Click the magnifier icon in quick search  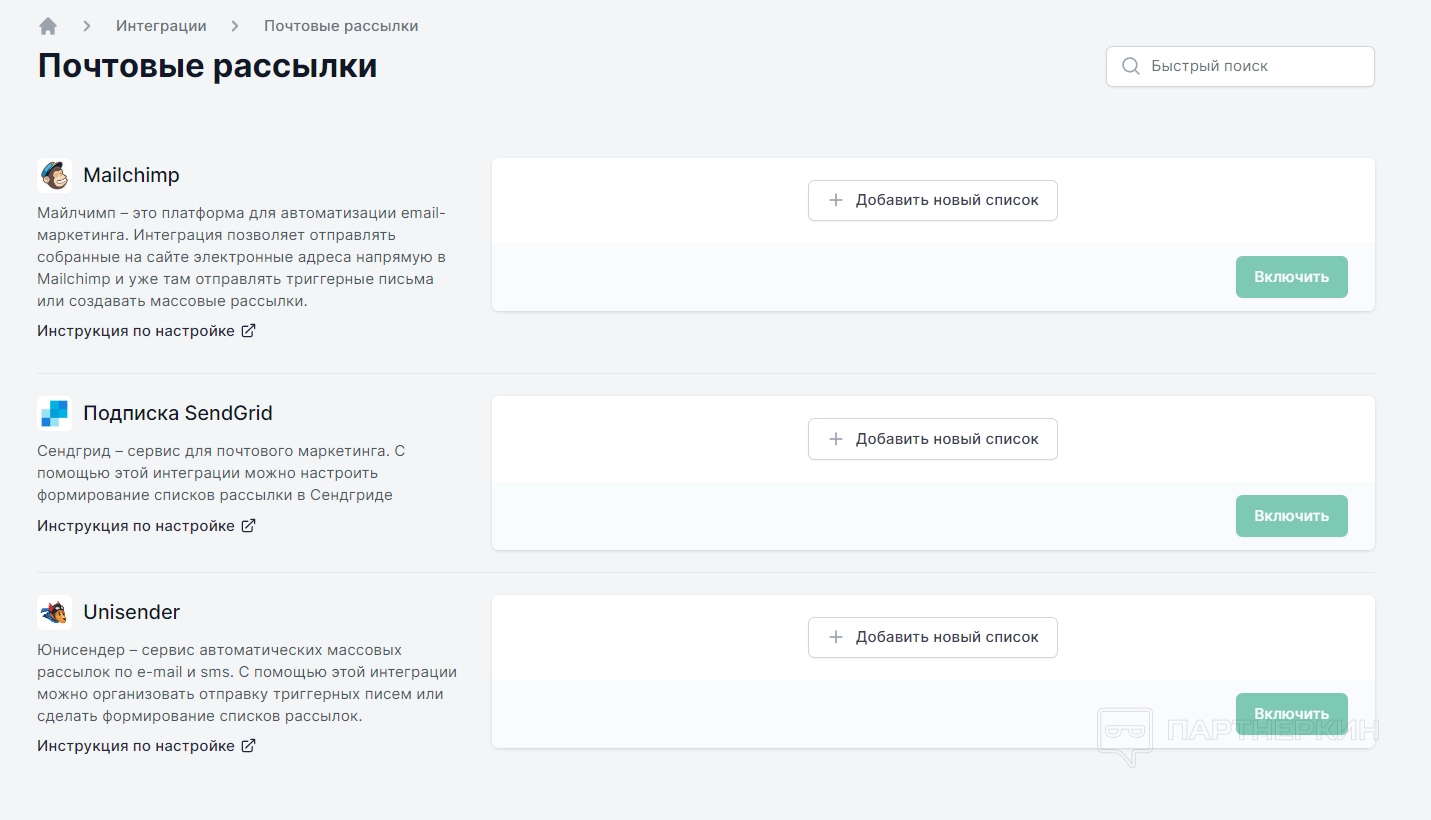[1131, 66]
